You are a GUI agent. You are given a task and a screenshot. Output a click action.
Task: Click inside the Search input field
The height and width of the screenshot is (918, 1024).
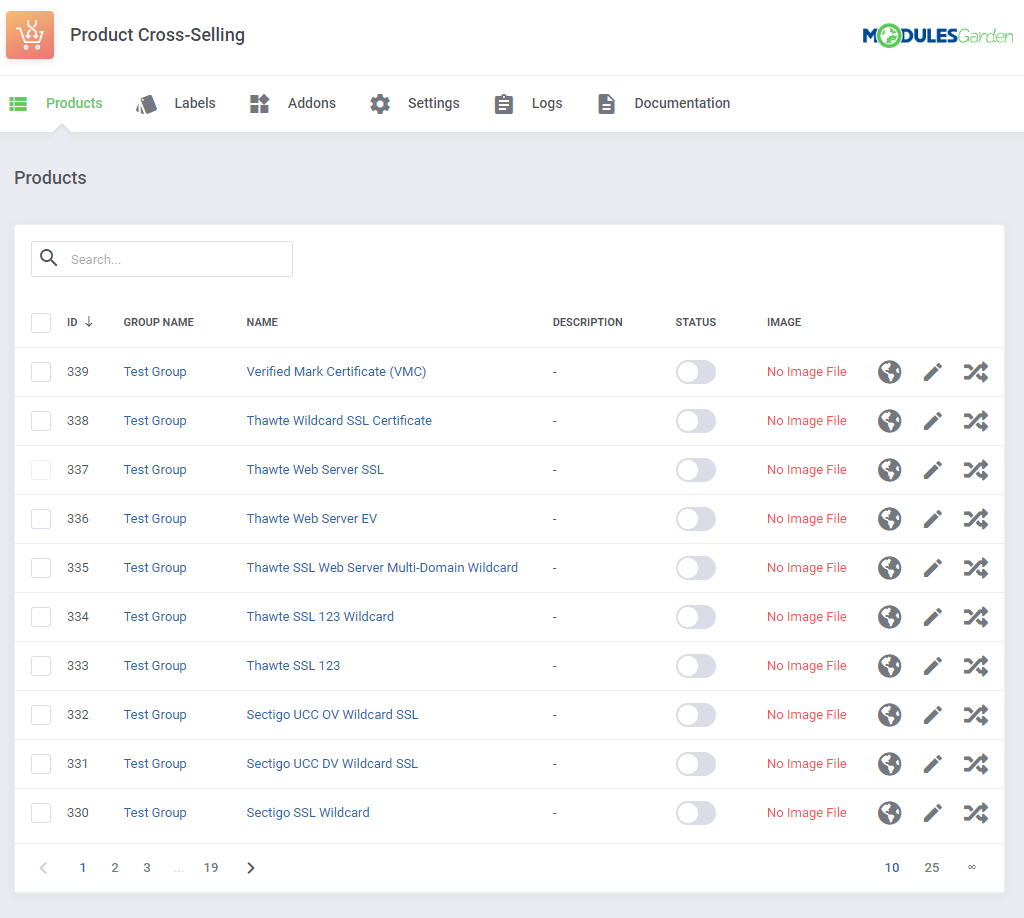pyautogui.click(x=162, y=259)
